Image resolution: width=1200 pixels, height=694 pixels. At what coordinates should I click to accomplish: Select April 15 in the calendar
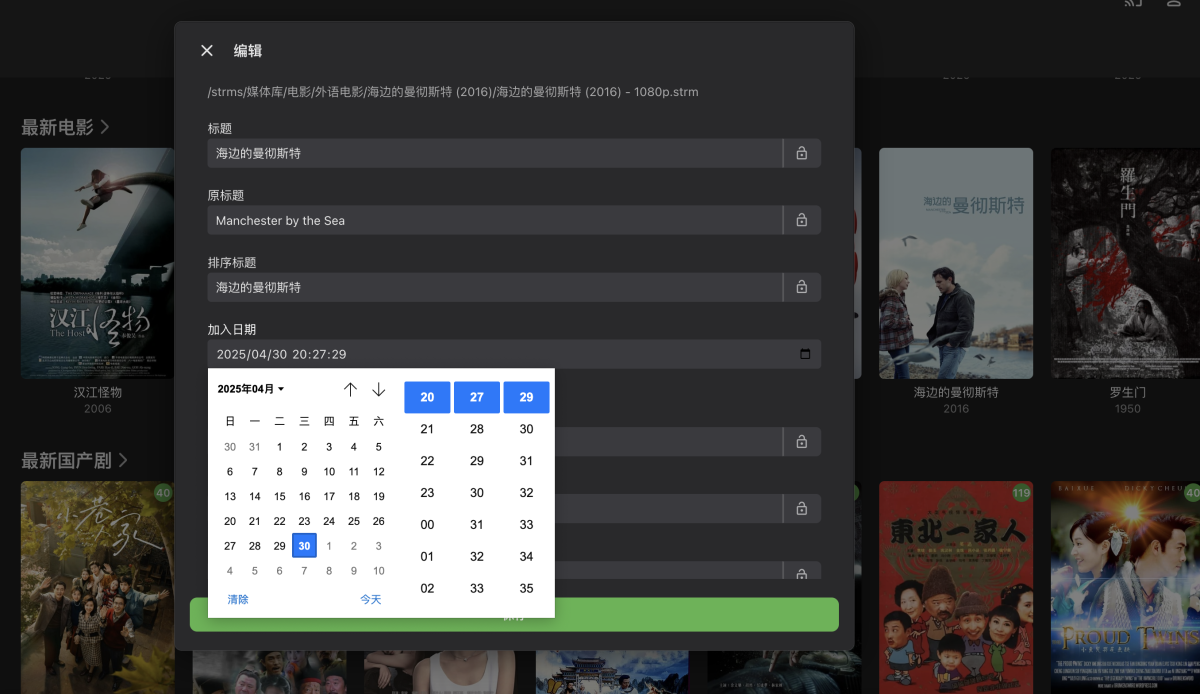(280, 496)
